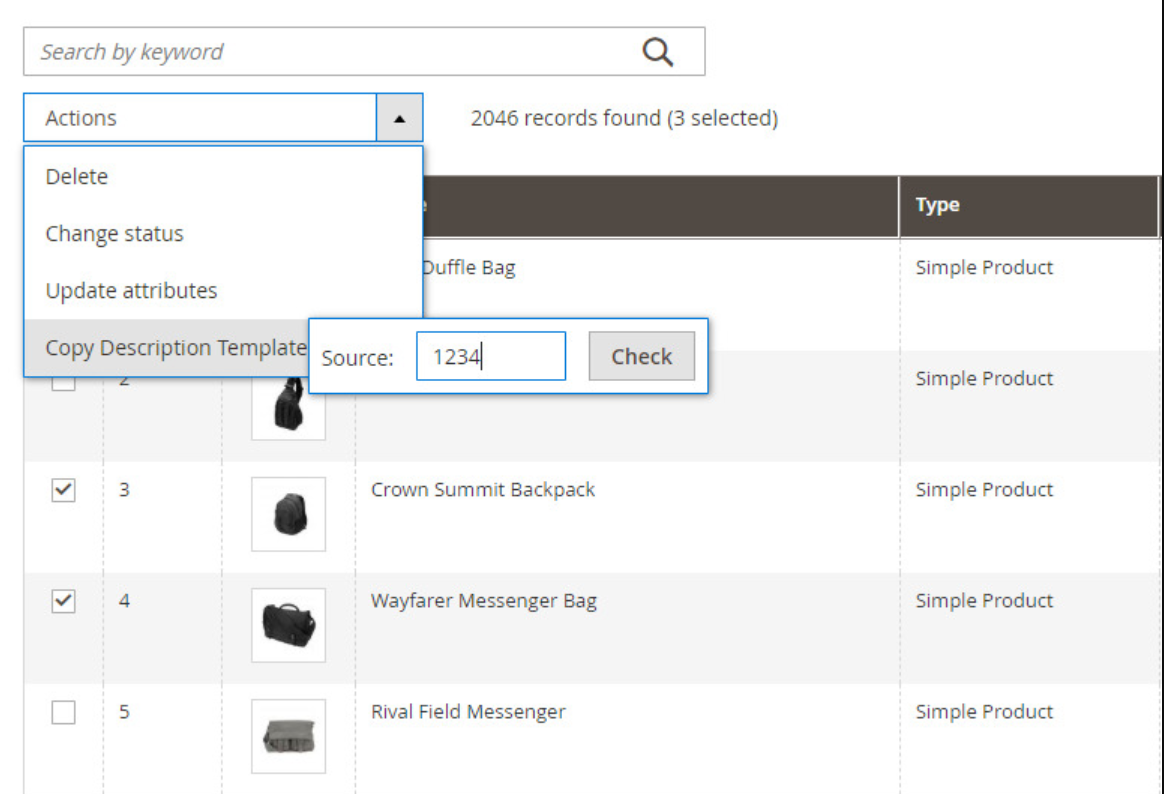Select Delete from the Actions menu
This screenshot has height=794, width=1164.
pos(77,177)
